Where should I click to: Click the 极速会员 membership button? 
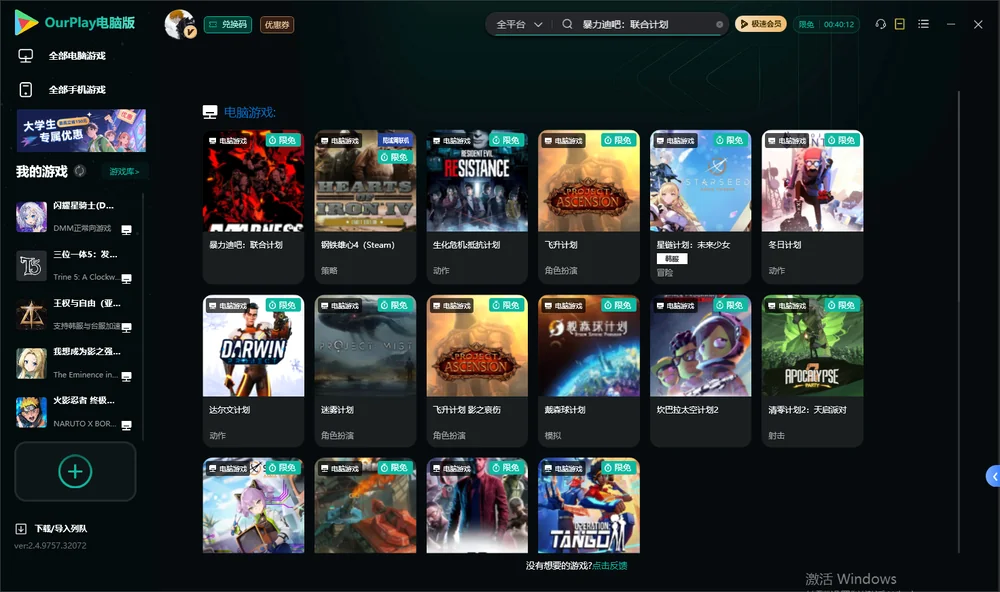tap(760, 24)
